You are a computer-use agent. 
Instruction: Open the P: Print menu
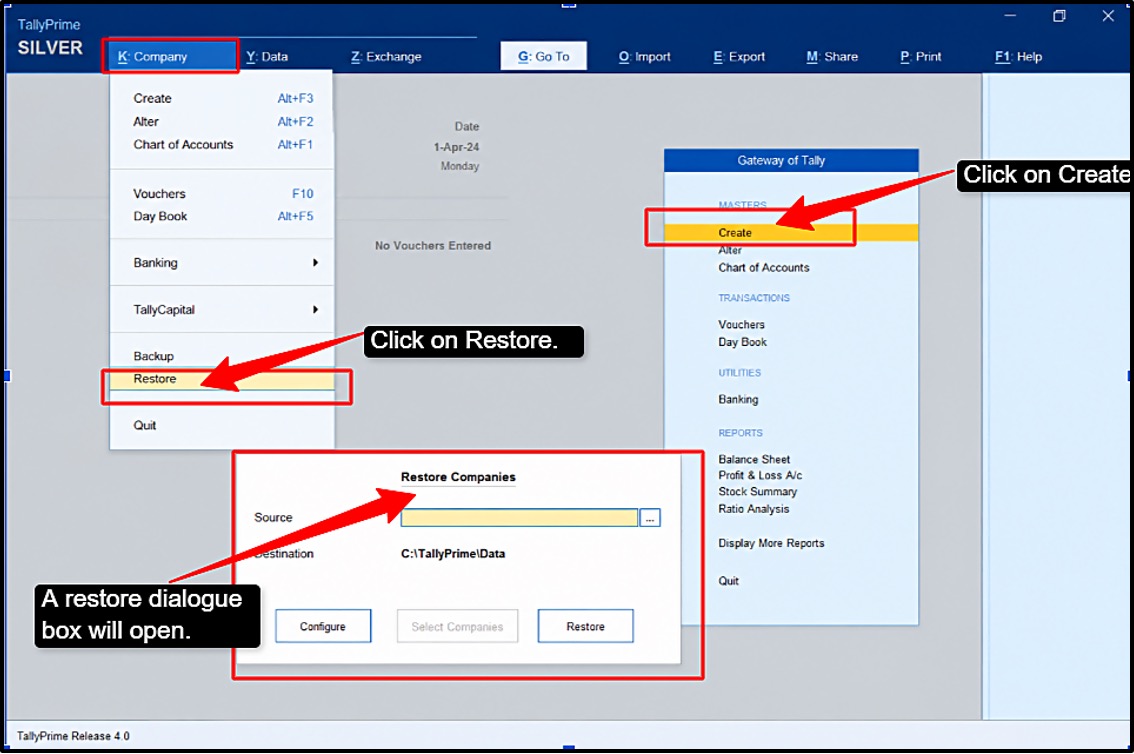[x=921, y=56]
